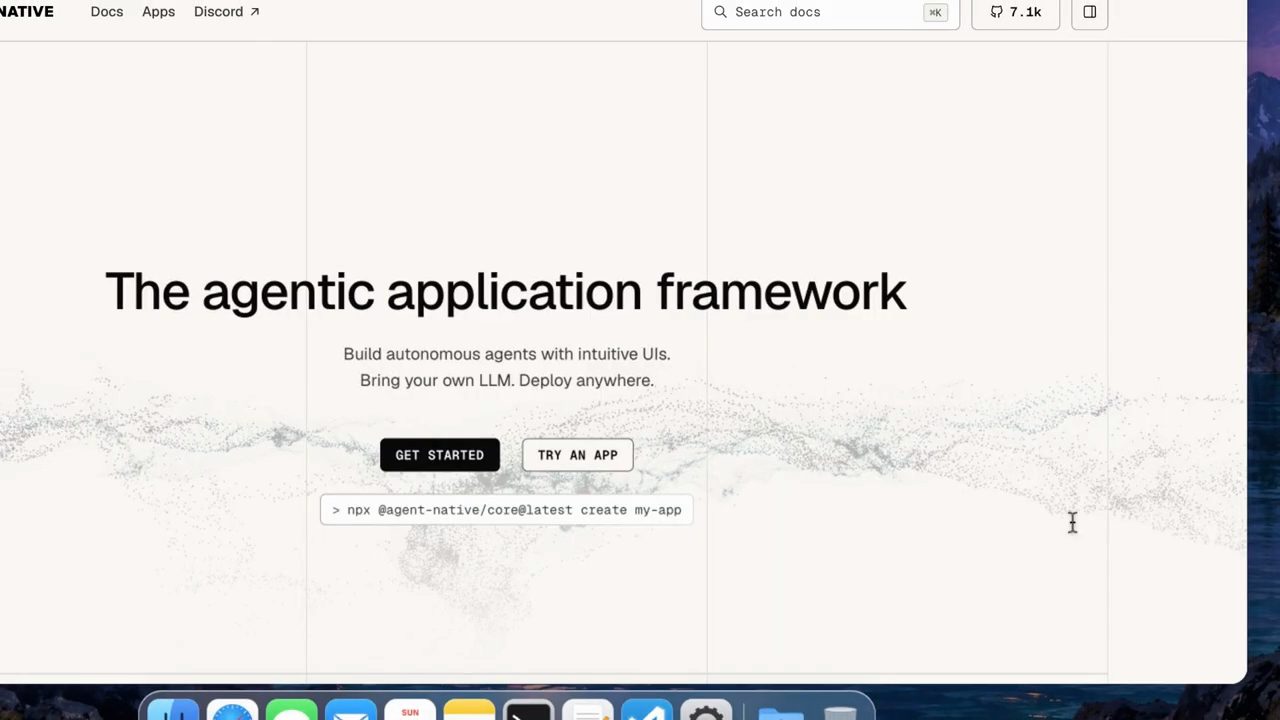Click the npx create my-app command box
Image resolution: width=1280 pixels, height=720 pixels.
coord(507,510)
